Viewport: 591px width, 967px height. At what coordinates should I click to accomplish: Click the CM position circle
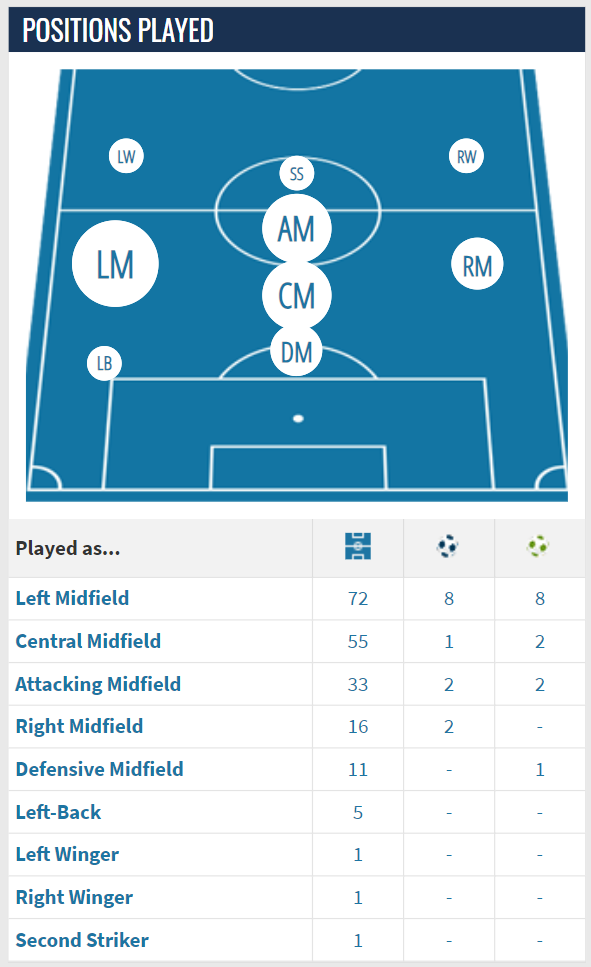(297, 295)
